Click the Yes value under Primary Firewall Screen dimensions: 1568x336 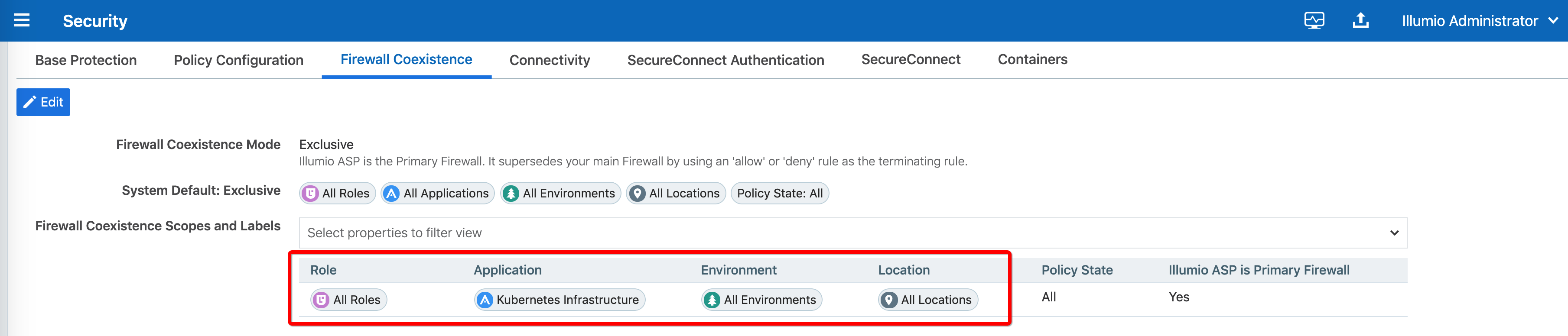pyautogui.click(x=1178, y=297)
